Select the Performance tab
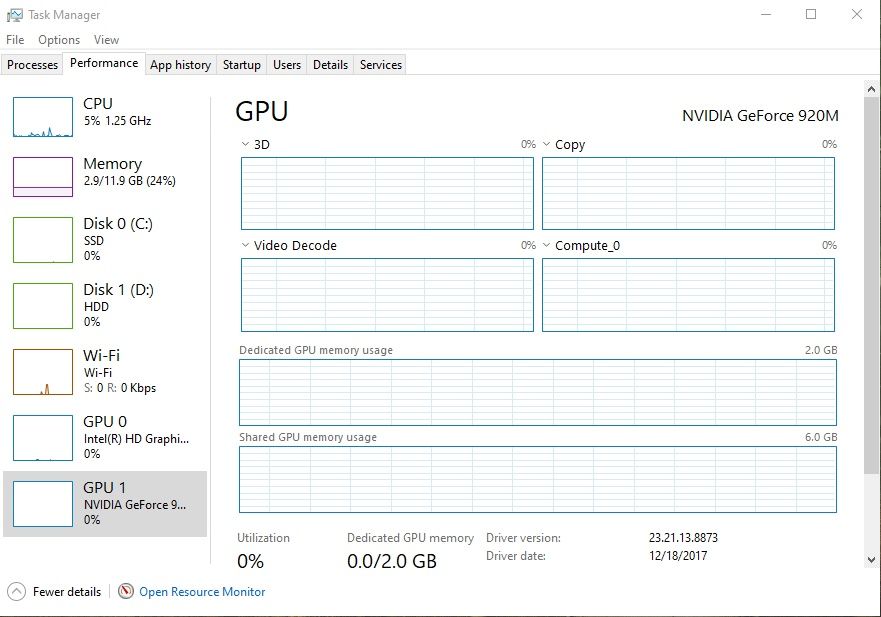This screenshot has height=617, width=881. [104, 63]
